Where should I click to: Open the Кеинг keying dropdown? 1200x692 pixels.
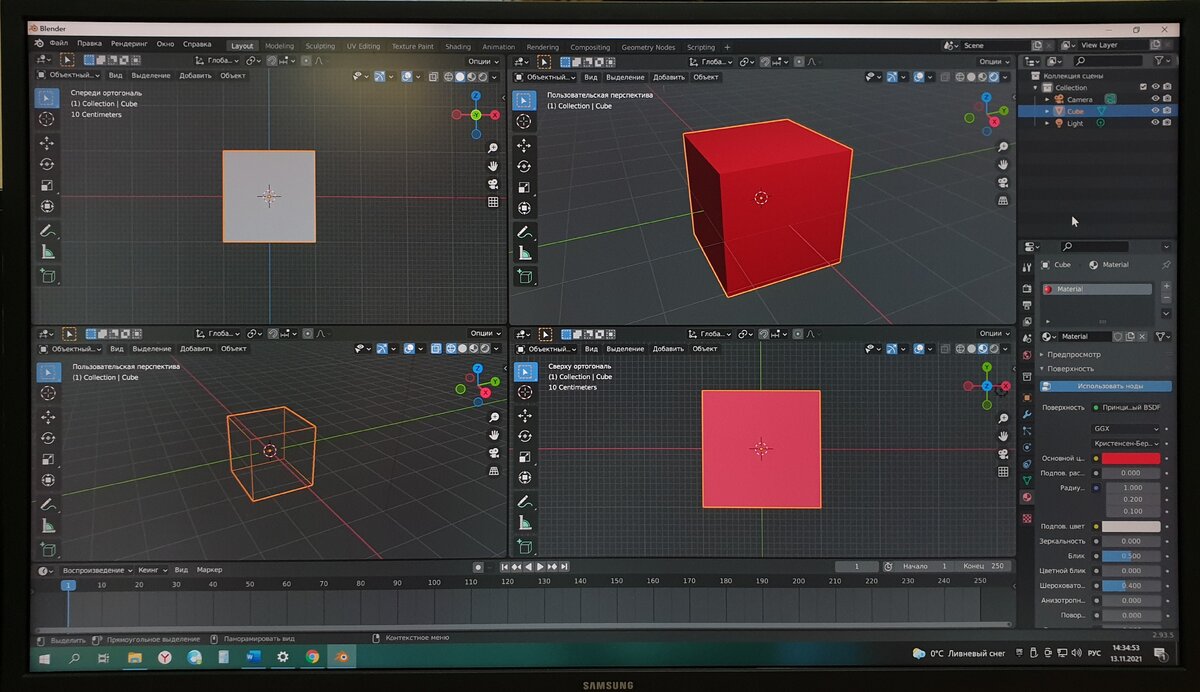(153, 570)
